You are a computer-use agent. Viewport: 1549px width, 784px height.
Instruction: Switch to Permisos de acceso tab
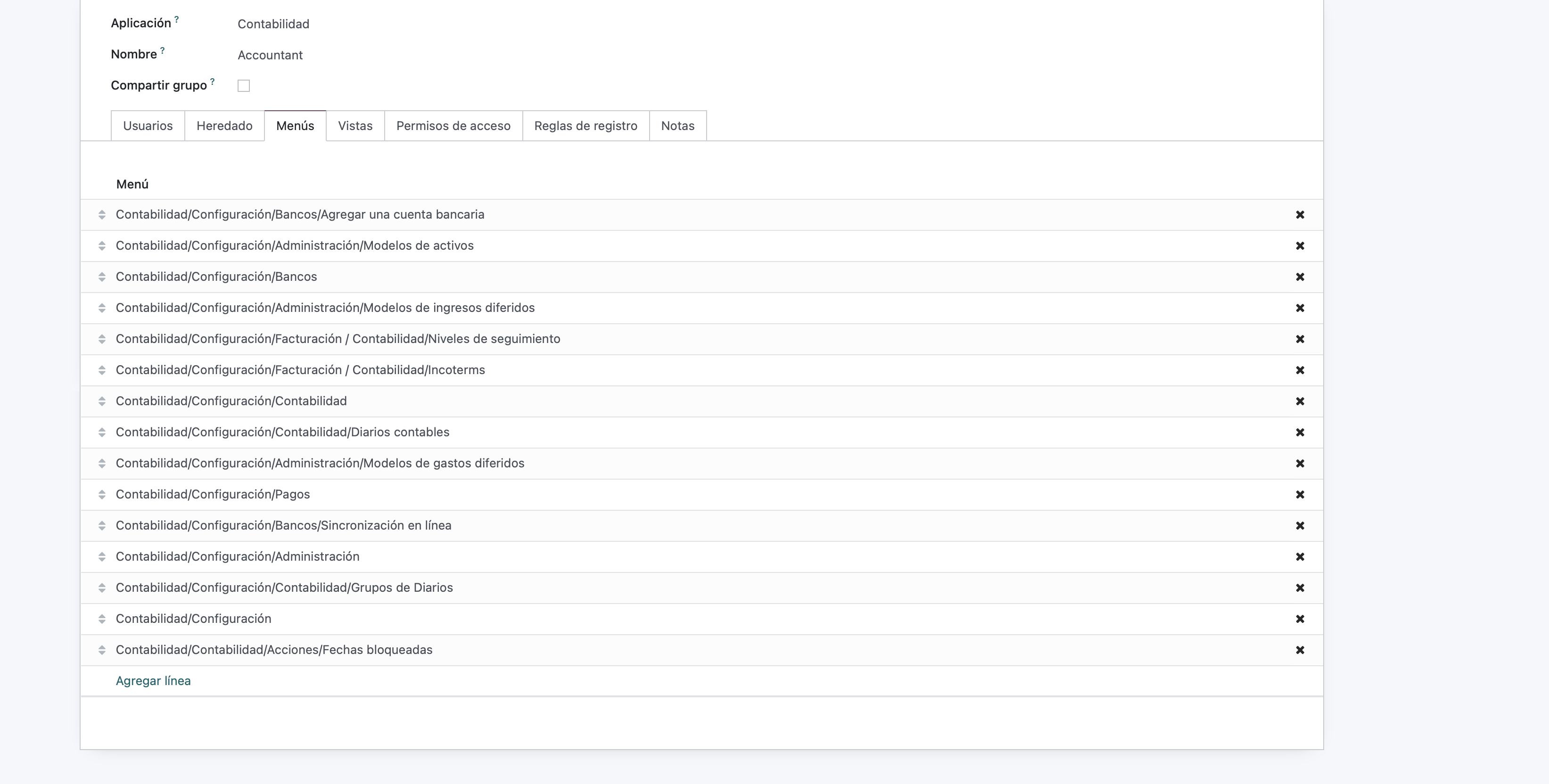(x=453, y=126)
